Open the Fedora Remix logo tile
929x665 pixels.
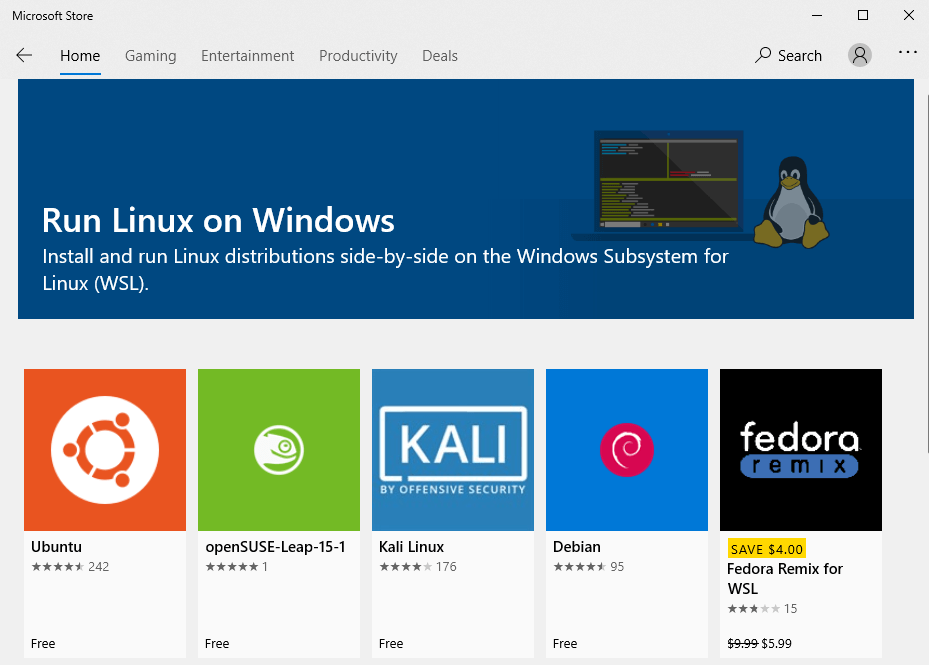coord(801,450)
